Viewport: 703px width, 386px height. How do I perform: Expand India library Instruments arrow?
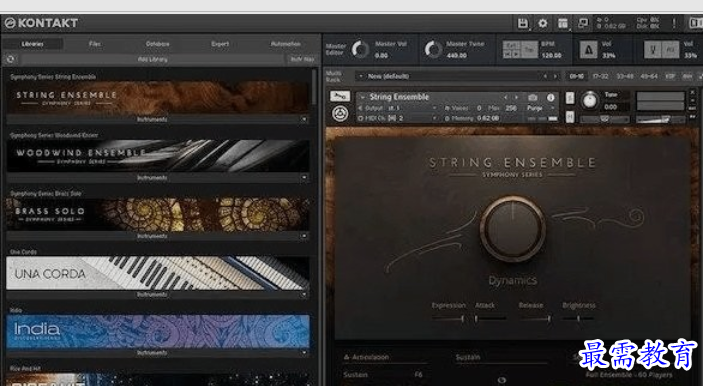[304, 353]
